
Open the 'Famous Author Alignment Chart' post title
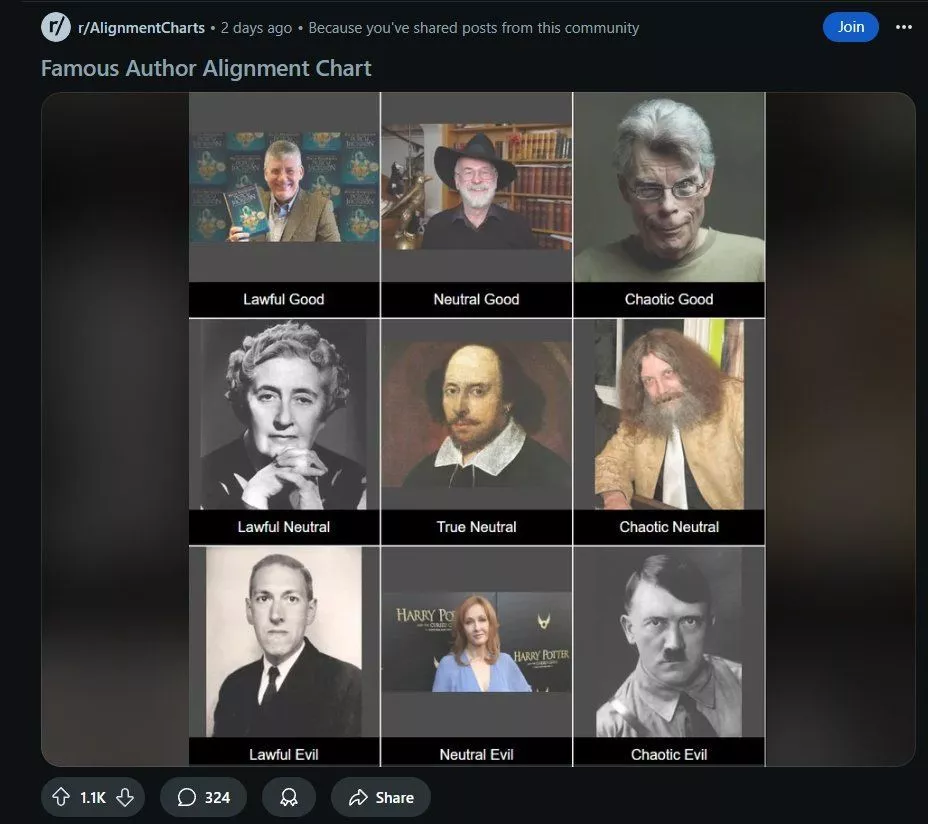[206, 68]
